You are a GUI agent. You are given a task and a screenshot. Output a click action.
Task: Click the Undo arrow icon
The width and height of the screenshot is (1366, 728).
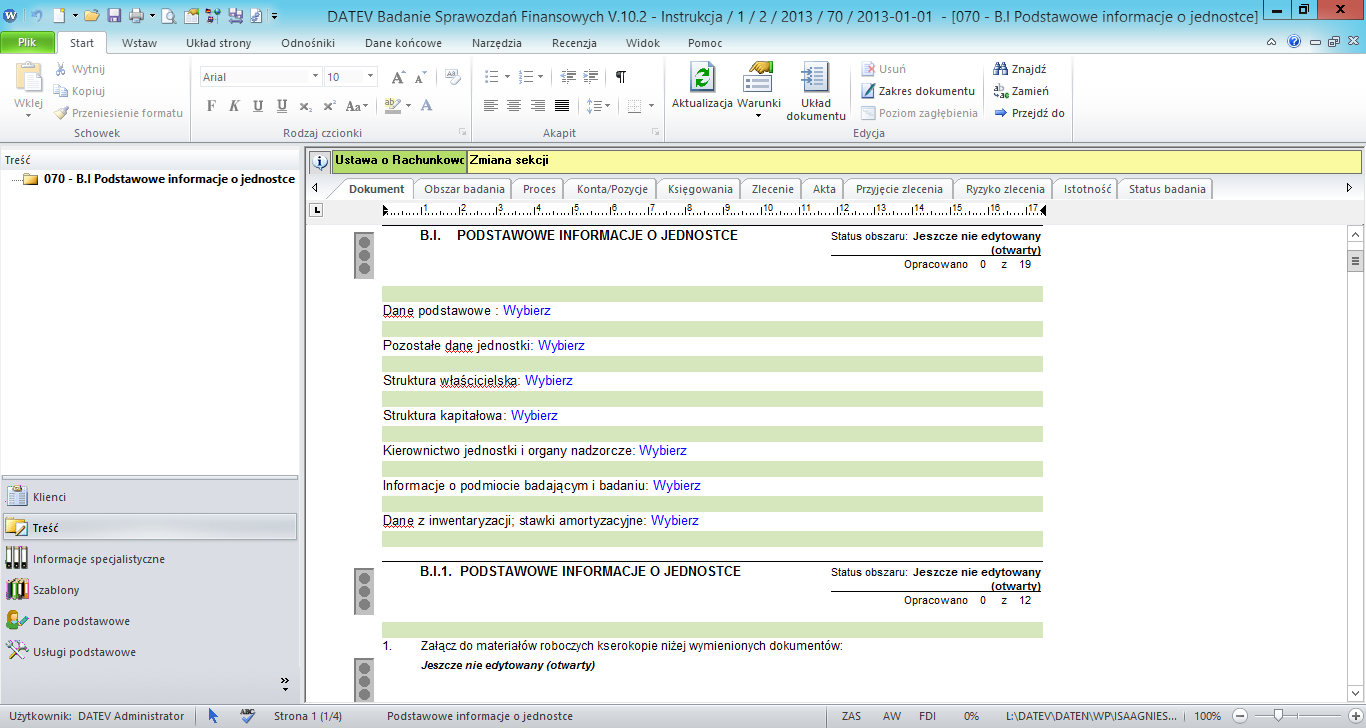coord(37,16)
